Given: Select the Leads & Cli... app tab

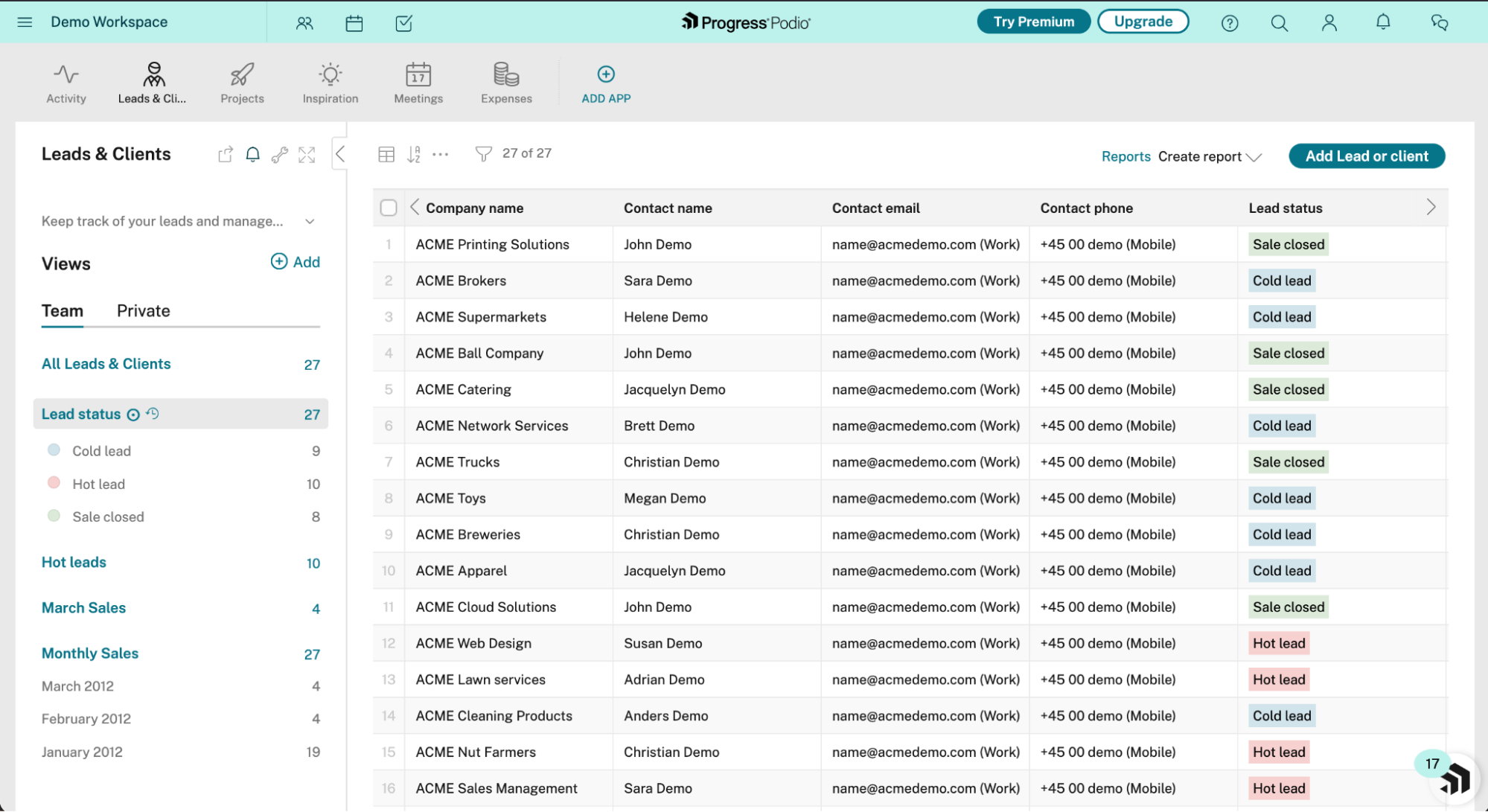Looking at the screenshot, I should pos(153,83).
